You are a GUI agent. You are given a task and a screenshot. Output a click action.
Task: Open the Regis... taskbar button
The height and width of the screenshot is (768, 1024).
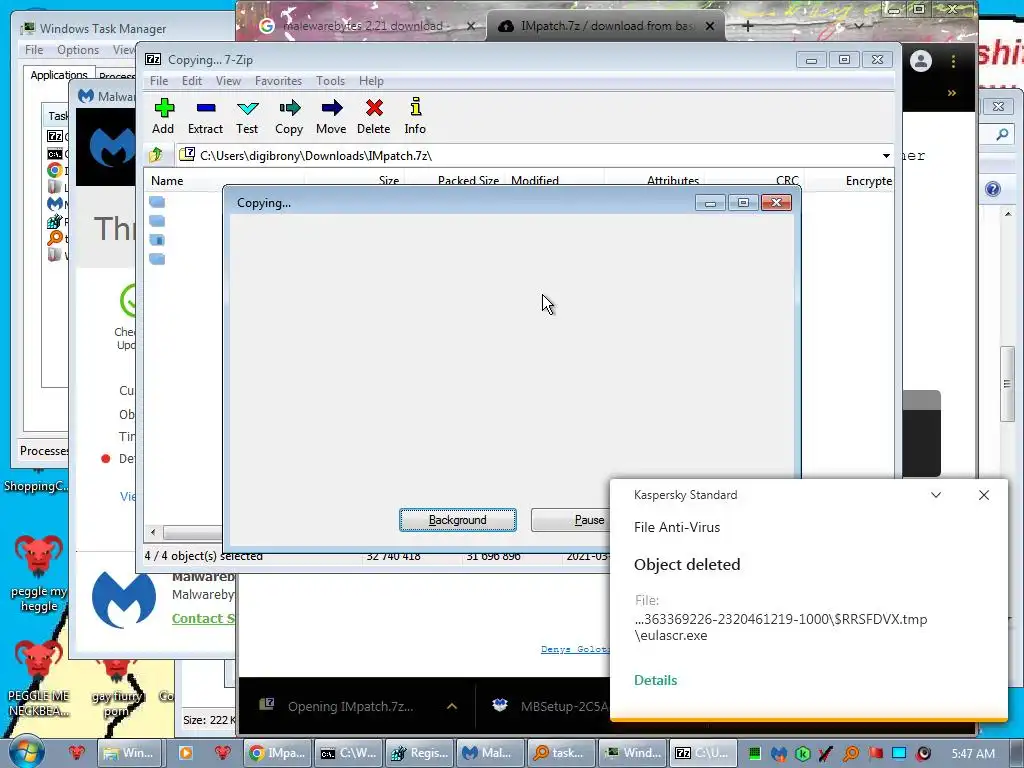(x=418, y=752)
